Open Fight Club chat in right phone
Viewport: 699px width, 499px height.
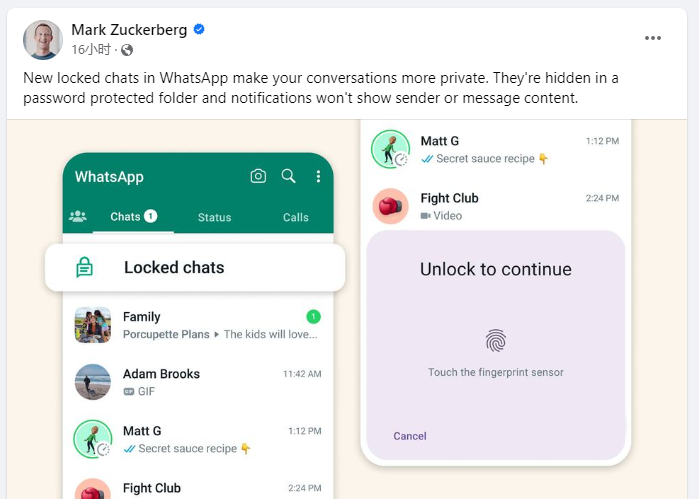coord(495,206)
